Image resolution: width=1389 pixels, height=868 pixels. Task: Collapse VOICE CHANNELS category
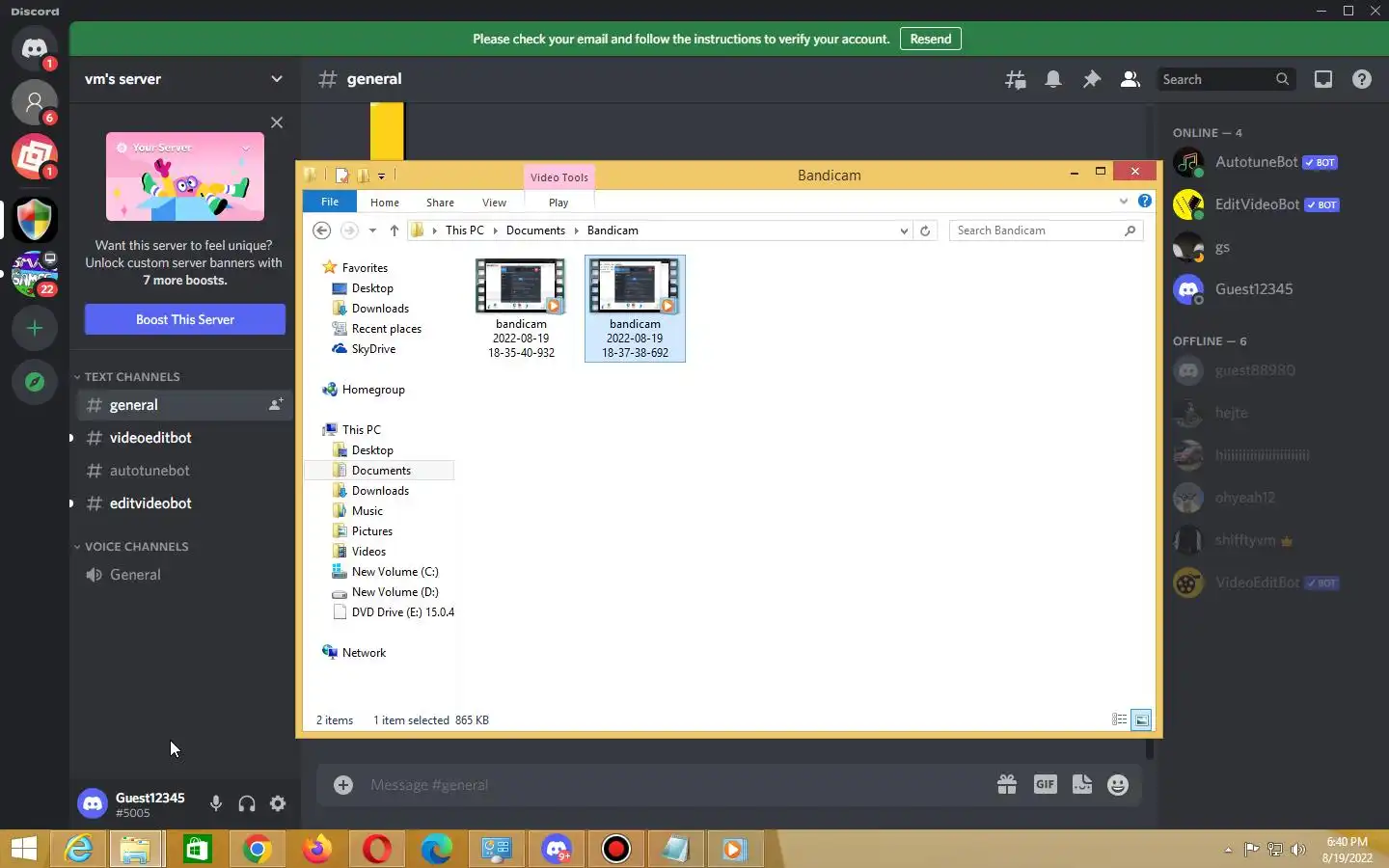[x=131, y=547]
